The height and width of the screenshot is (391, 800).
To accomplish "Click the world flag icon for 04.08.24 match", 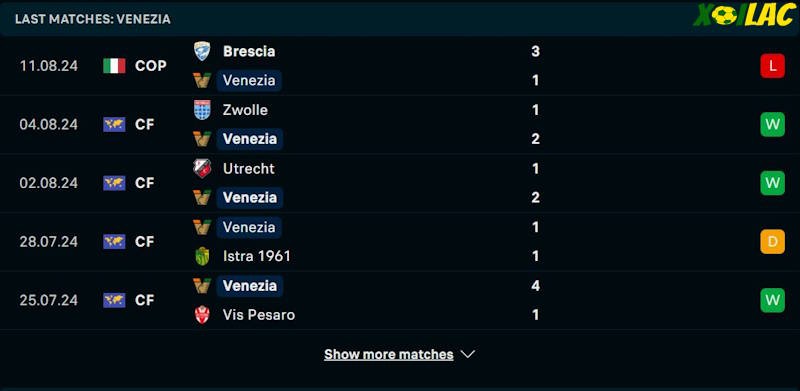I will point(114,125).
